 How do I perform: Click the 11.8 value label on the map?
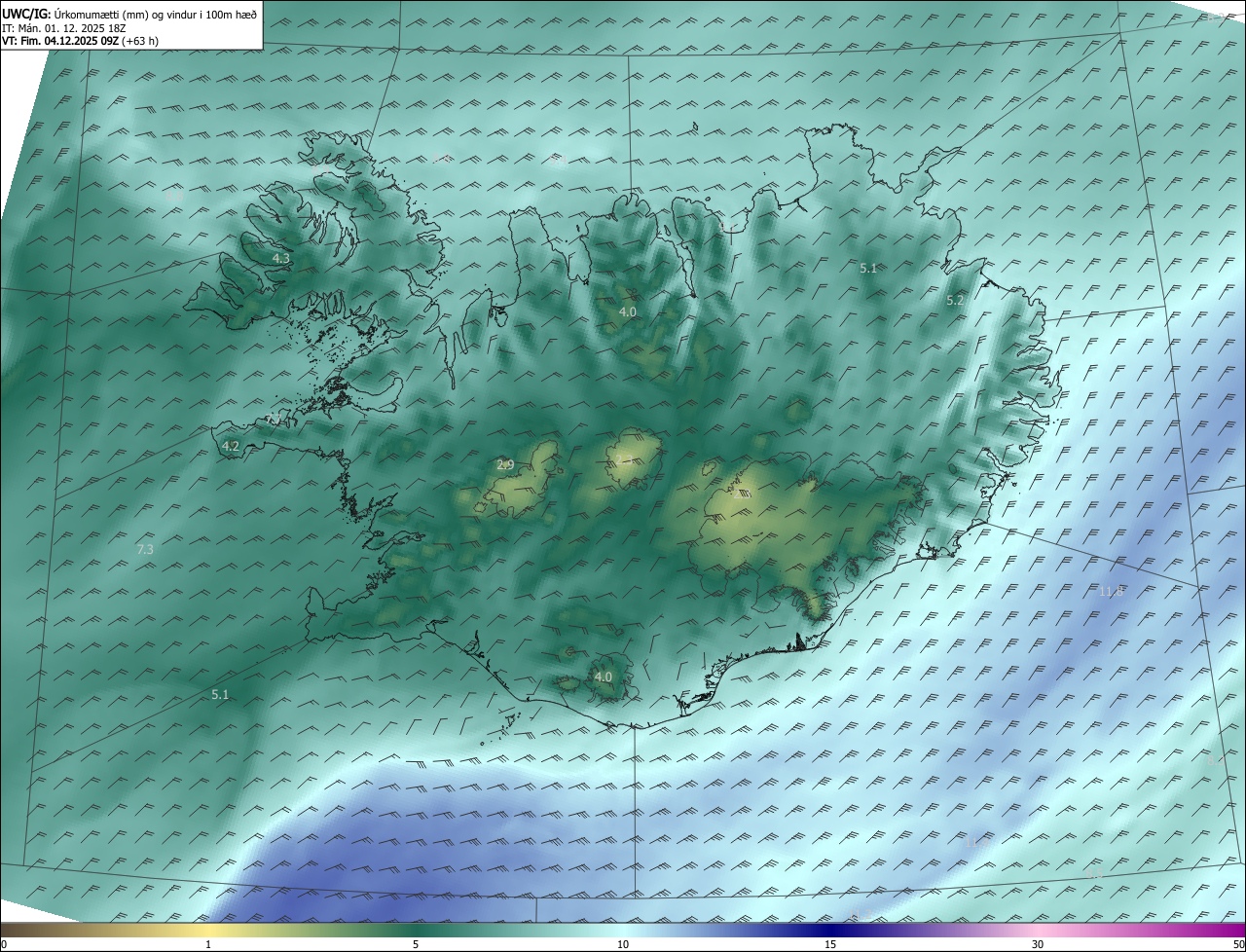coord(1111,591)
